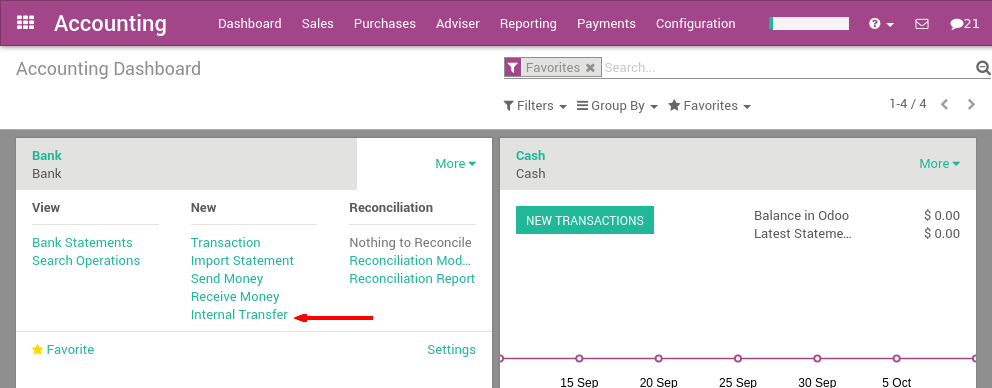Go to the previous page arrow
The width and height of the screenshot is (992, 388).
tap(945, 104)
